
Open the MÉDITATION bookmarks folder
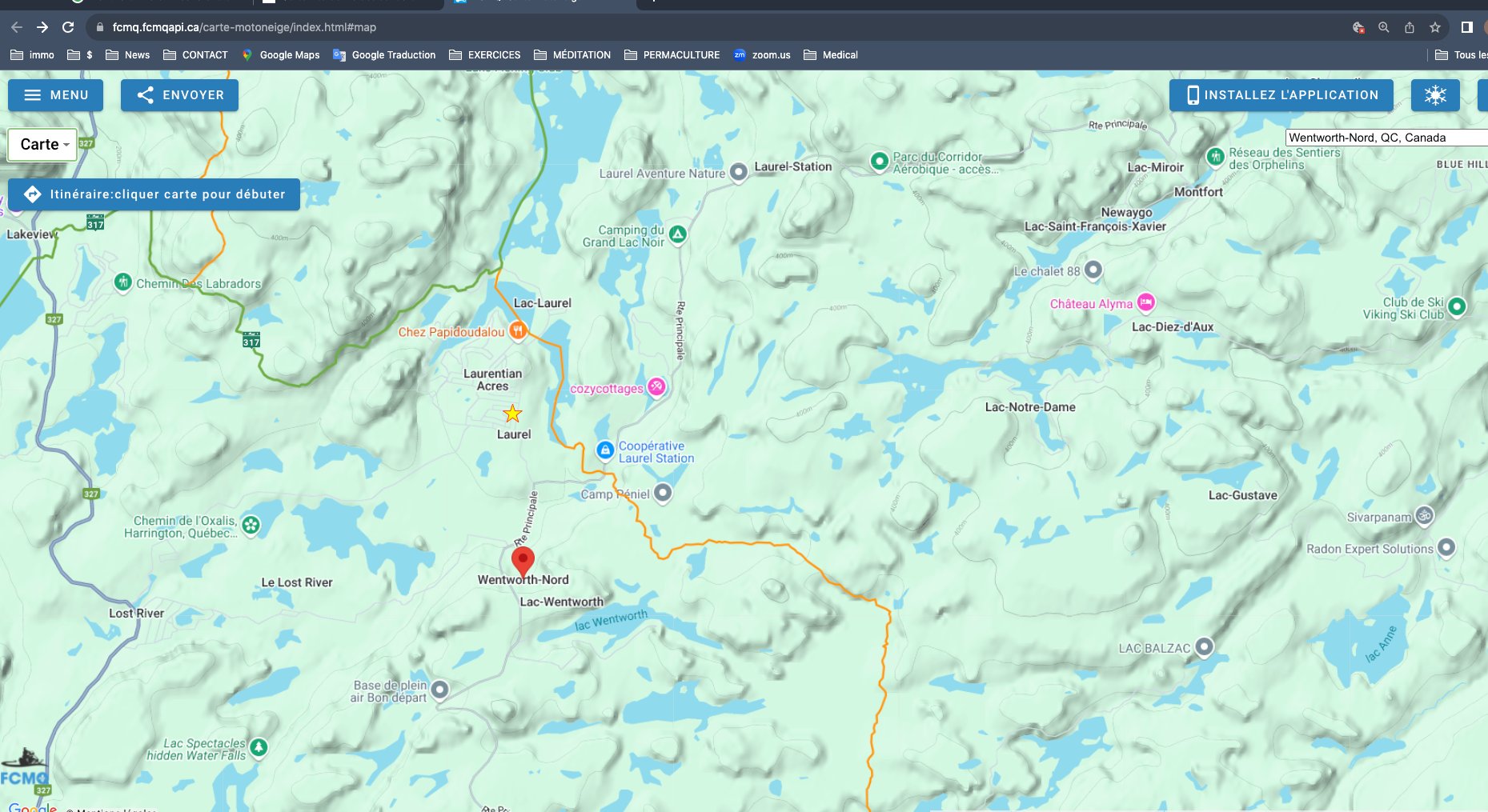pyautogui.click(x=572, y=55)
